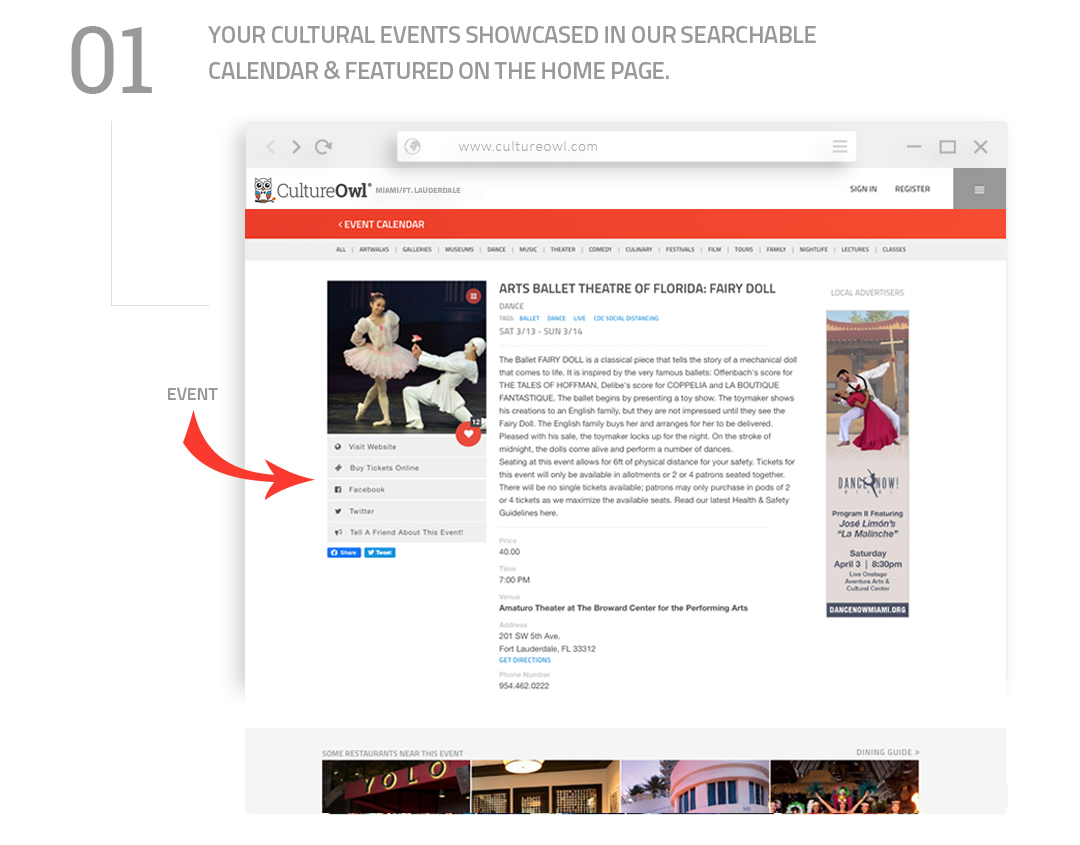Click the browser forward arrow icon
1080x845 pixels.
click(x=296, y=147)
